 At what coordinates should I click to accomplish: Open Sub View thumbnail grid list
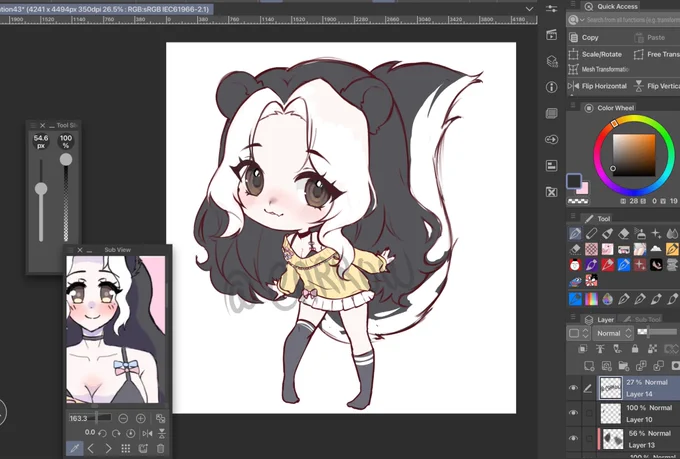[126, 449]
